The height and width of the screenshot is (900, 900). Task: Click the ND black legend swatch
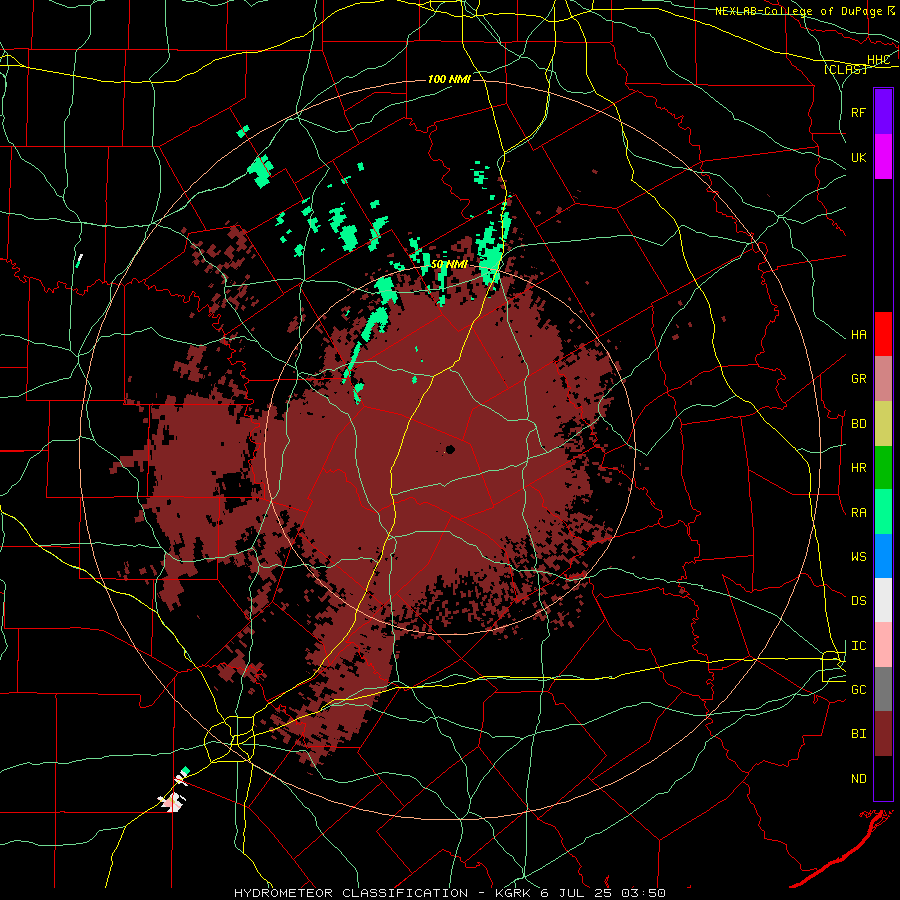pyautogui.click(x=883, y=778)
